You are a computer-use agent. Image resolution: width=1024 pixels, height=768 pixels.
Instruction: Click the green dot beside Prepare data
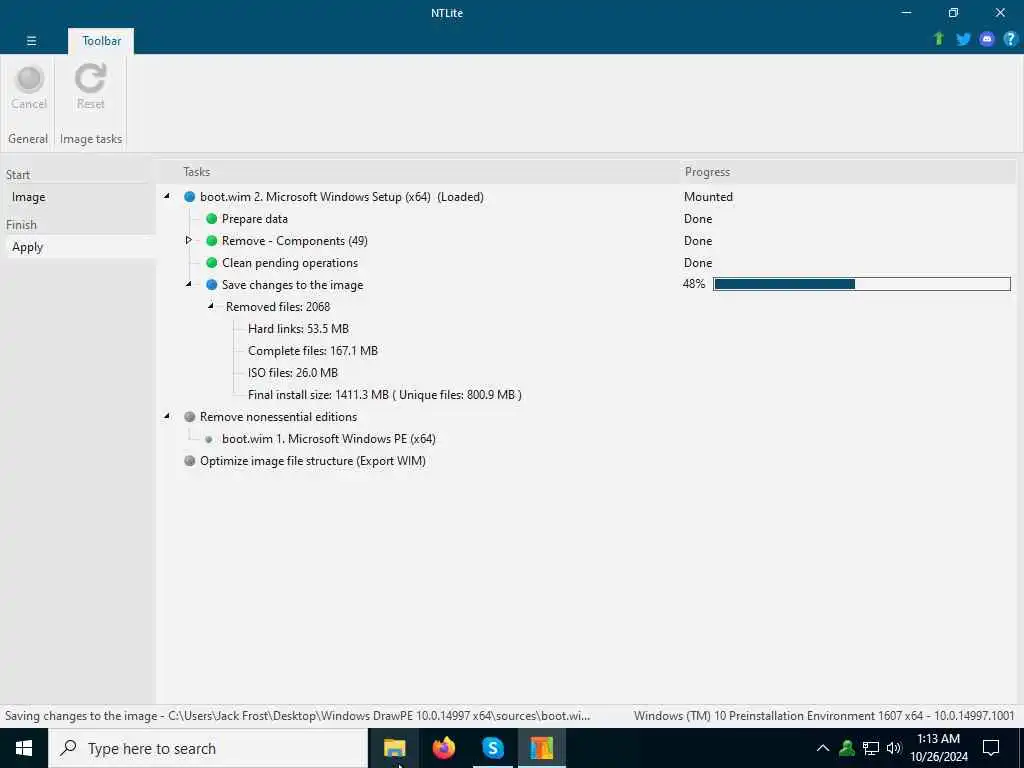[212, 219]
